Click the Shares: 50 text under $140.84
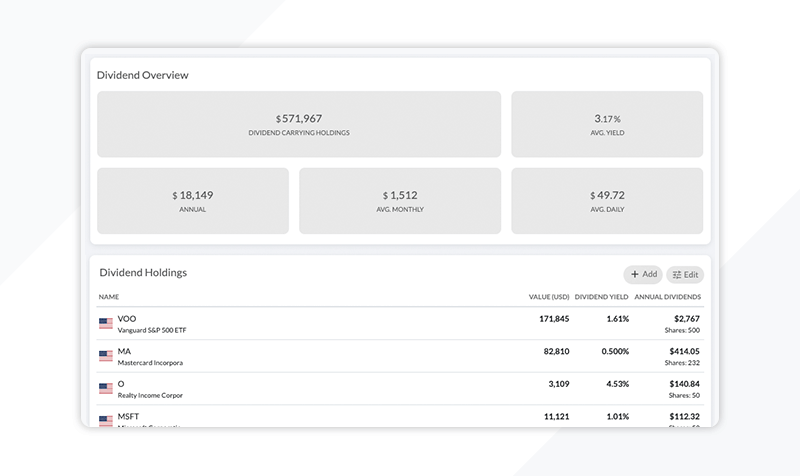This screenshot has width=800, height=476. coord(684,395)
